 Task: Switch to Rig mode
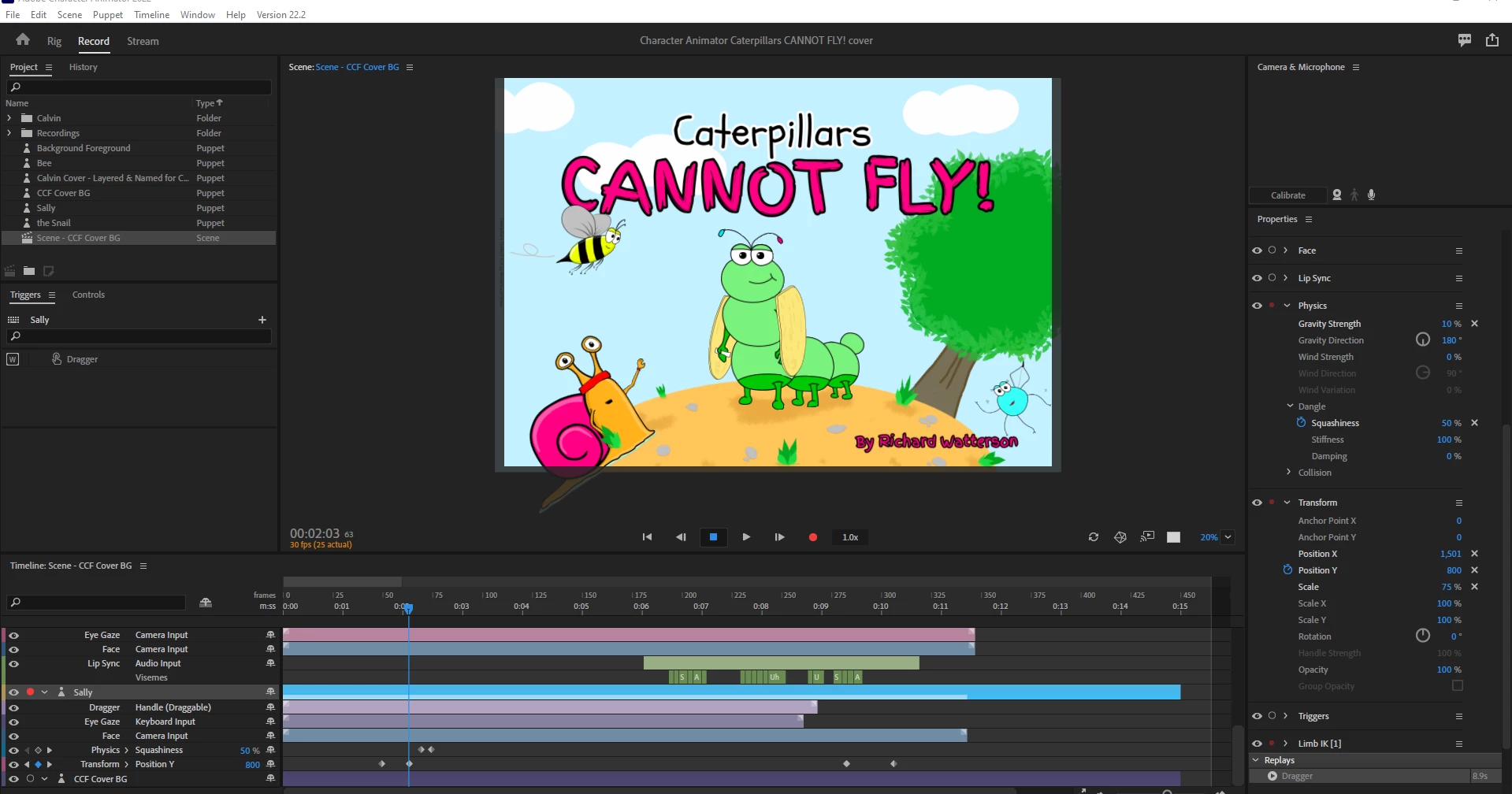[x=54, y=41]
